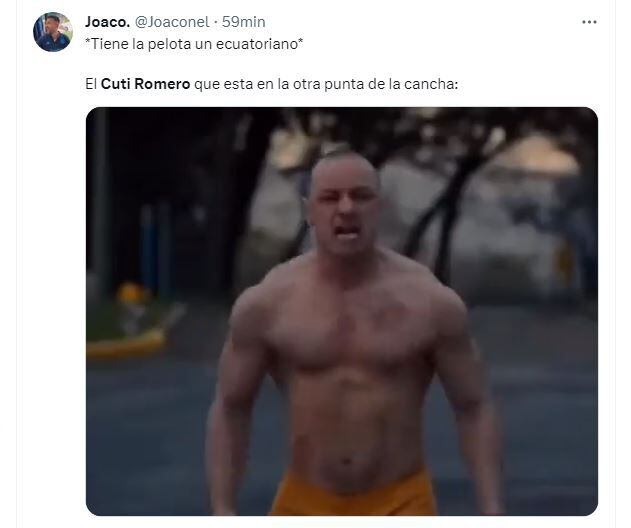631x528 pixels.
Task: Click the word El before Cuti Romero
Action: coord(91,84)
